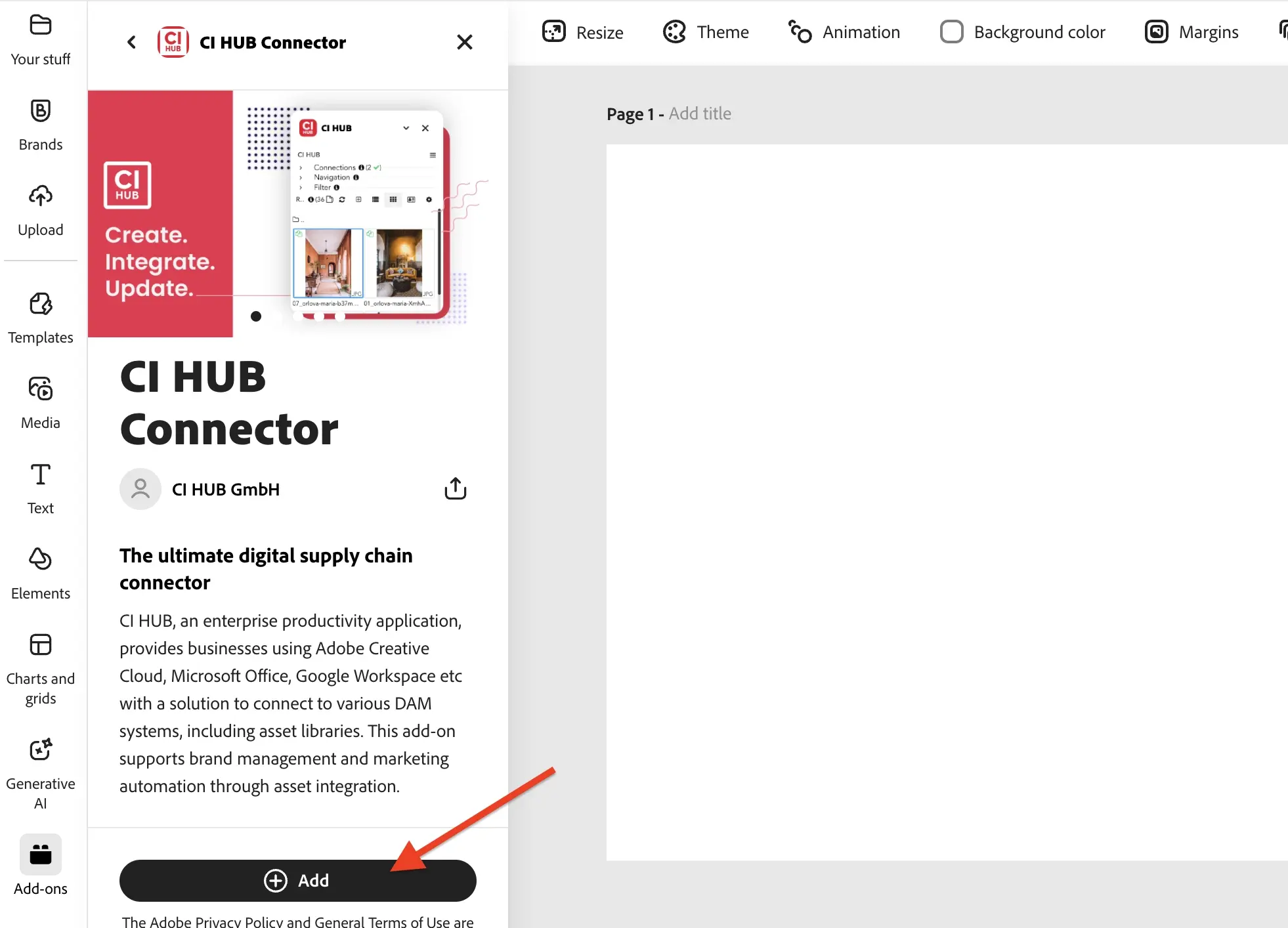Click the Add title field for Page 1

[x=700, y=114]
